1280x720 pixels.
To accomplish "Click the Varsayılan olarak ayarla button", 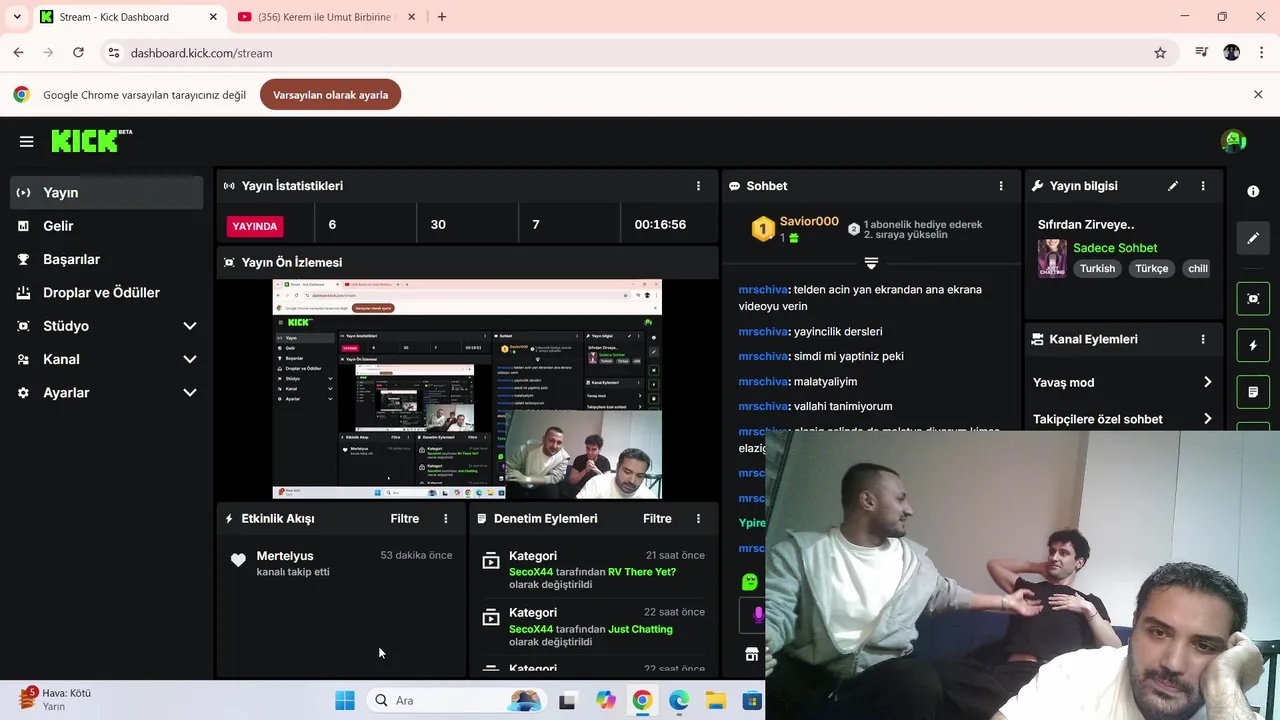I will (x=330, y=95).
